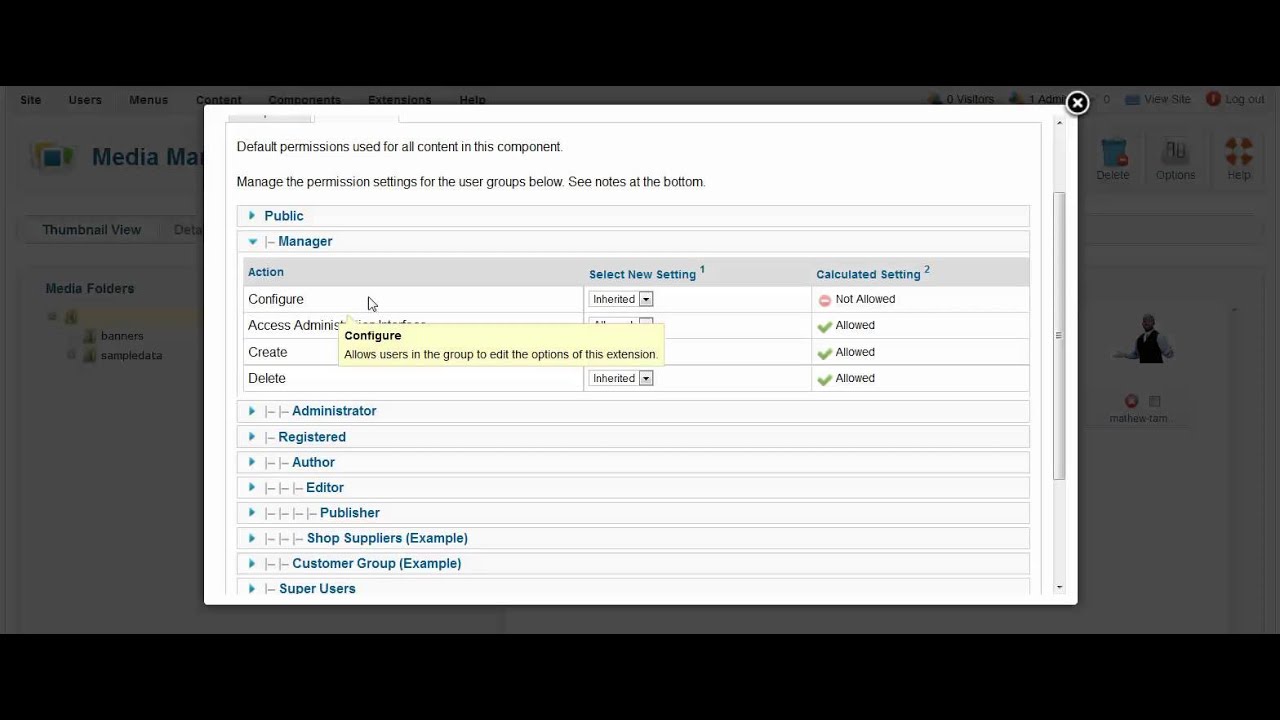The width and height of the screenshot is (1280, 720).
Task: Open the Help menu in the top bar
Action: coord(472,100)
